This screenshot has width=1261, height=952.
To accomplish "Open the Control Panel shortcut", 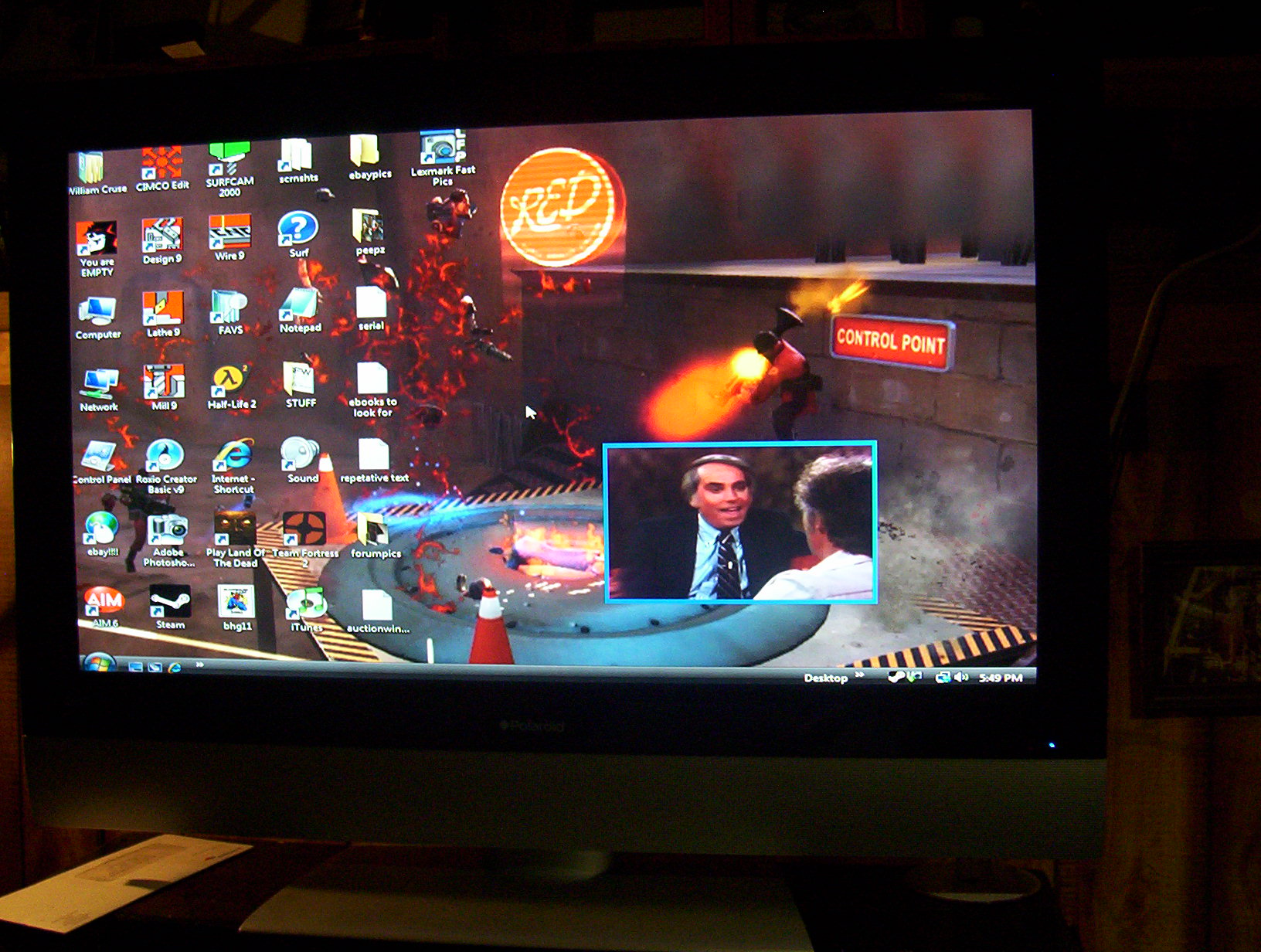I will pyautogui.click(x=102, y=463).
